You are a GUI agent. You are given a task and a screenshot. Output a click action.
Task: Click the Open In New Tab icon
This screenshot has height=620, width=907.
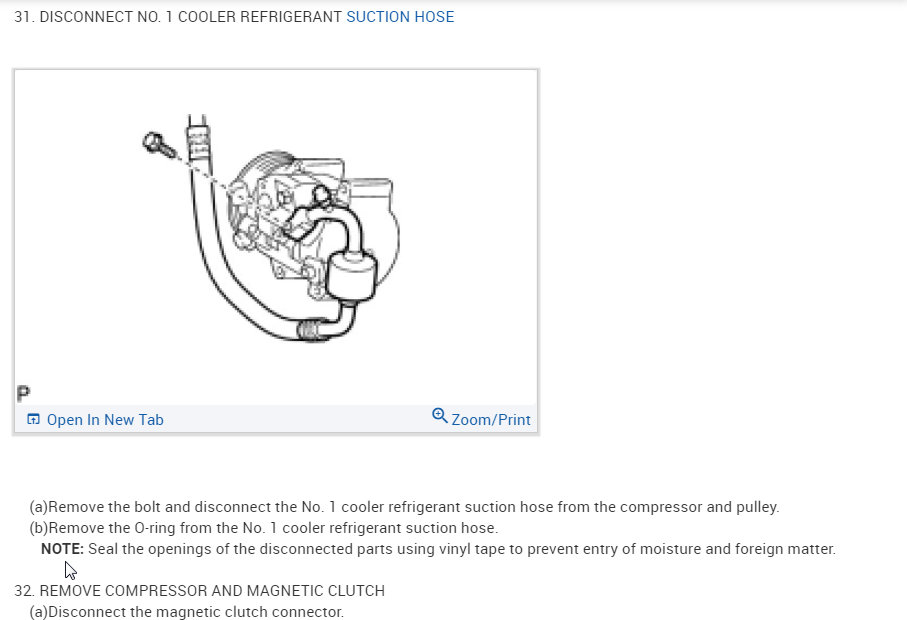[x=33, y=420]
